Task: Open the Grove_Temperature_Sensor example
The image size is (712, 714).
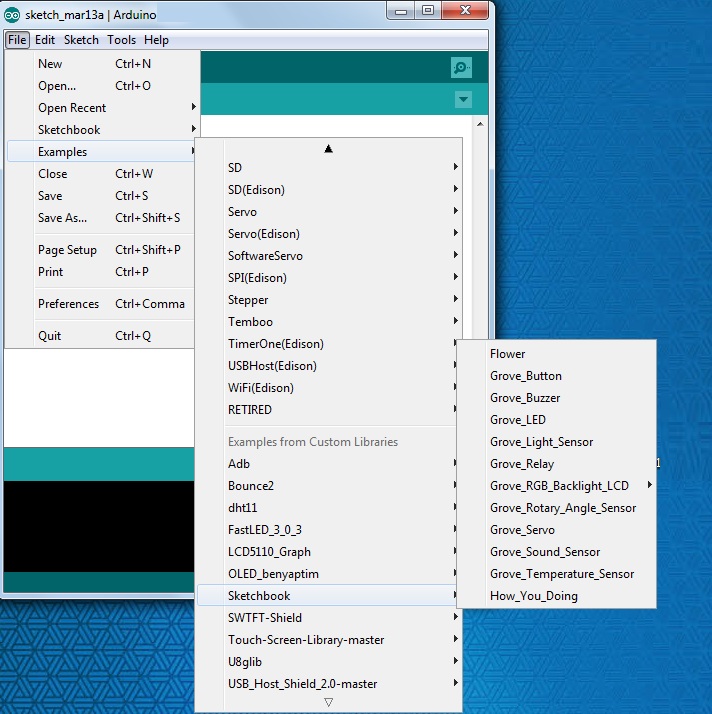Action: point(557,574)
